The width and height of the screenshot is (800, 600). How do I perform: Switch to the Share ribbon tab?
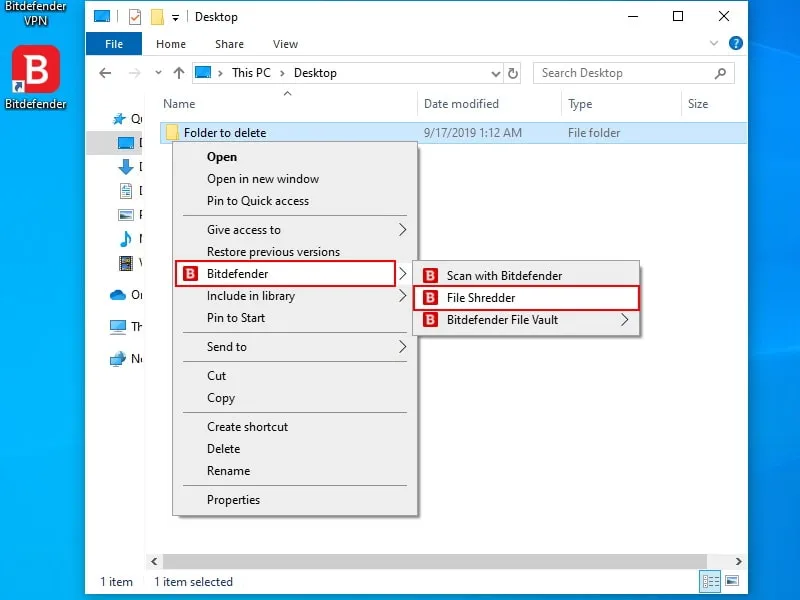[229, 44]
